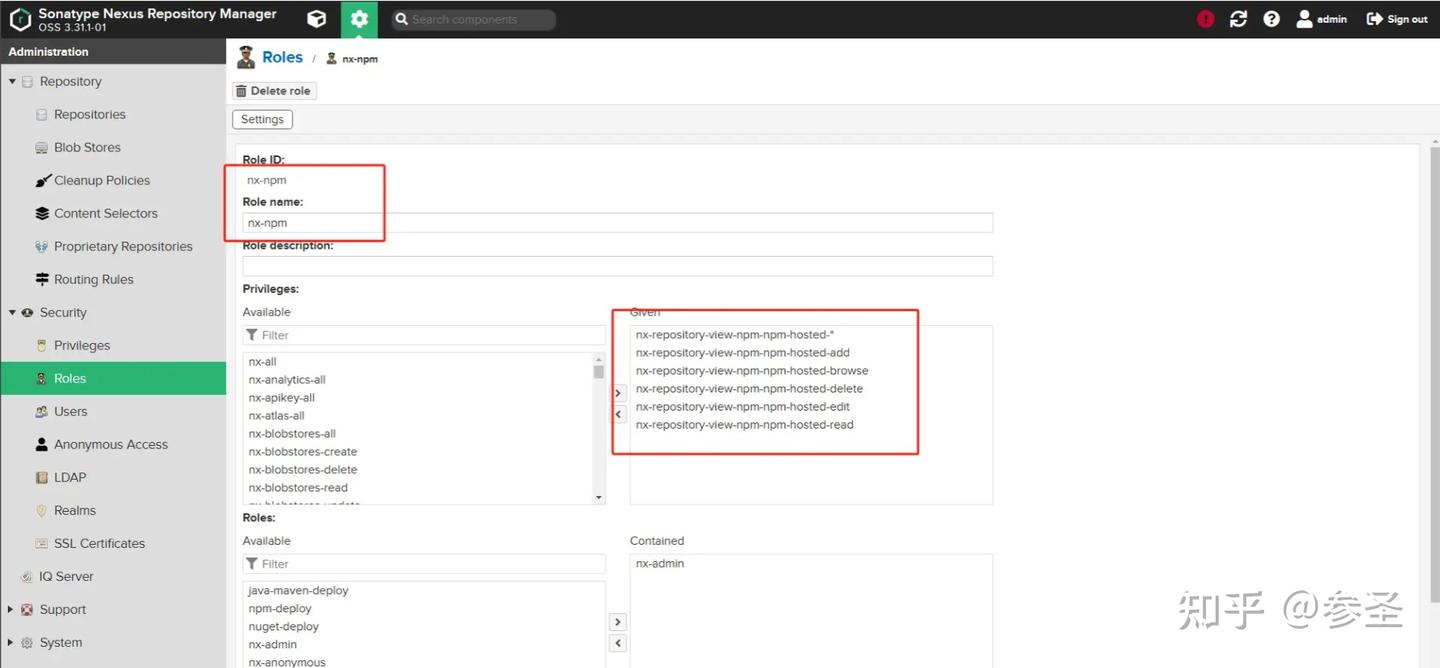1440x668 pixels.
Task: Click the Sign out icon
Action: (x=1375, y=19)
